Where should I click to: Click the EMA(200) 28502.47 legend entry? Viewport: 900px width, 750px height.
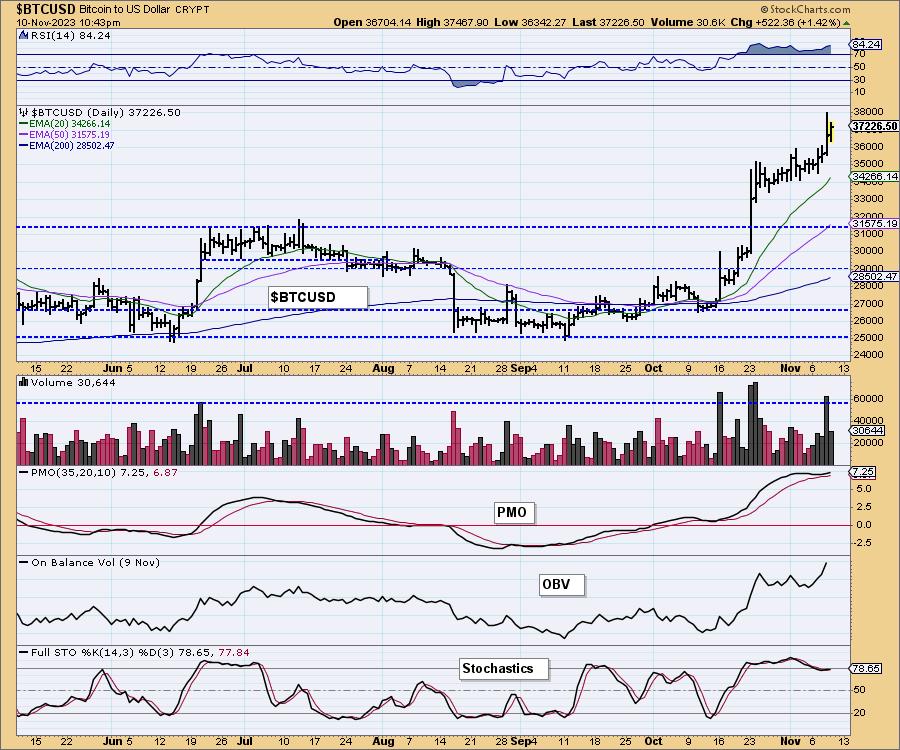pos(67,145)
